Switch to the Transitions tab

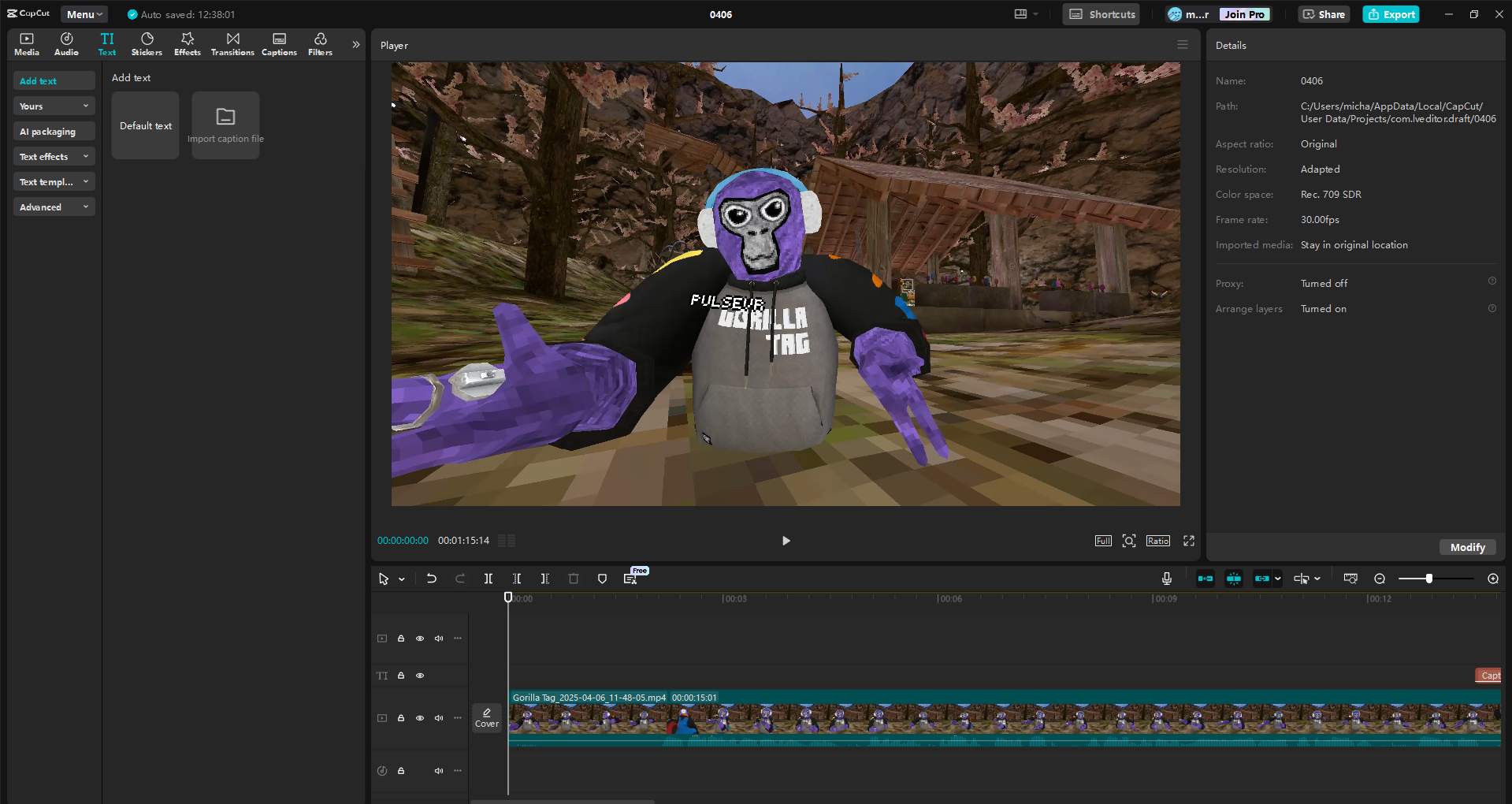click(232, 44)
